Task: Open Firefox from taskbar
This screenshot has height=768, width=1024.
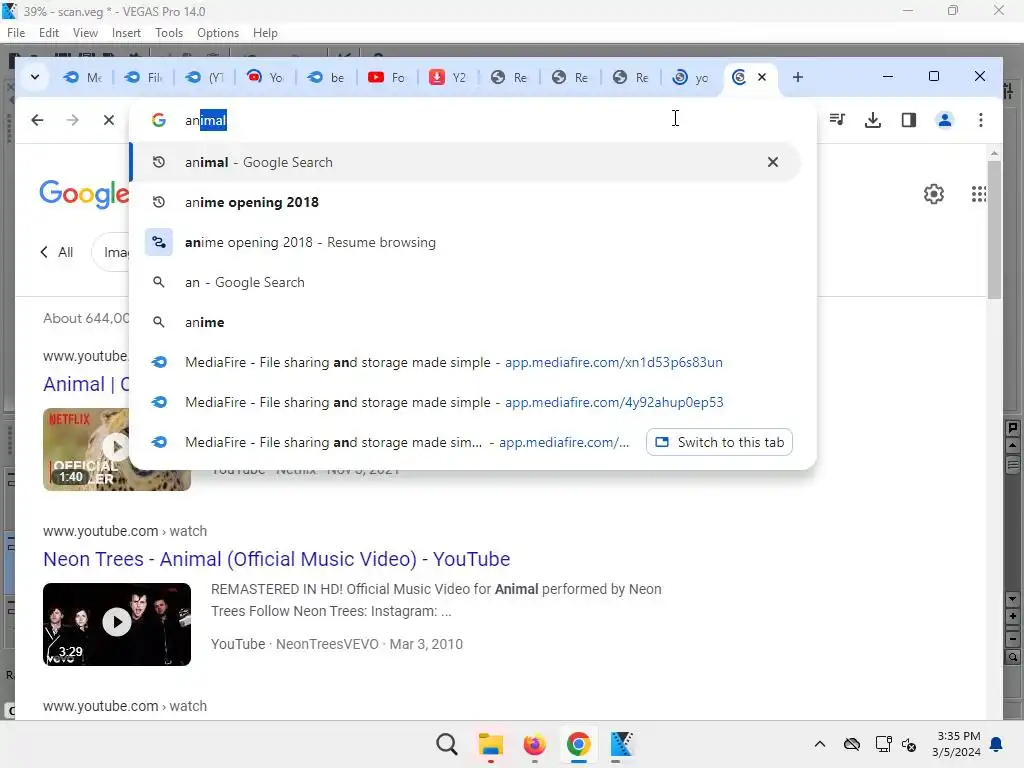Action: click(534, 744)
